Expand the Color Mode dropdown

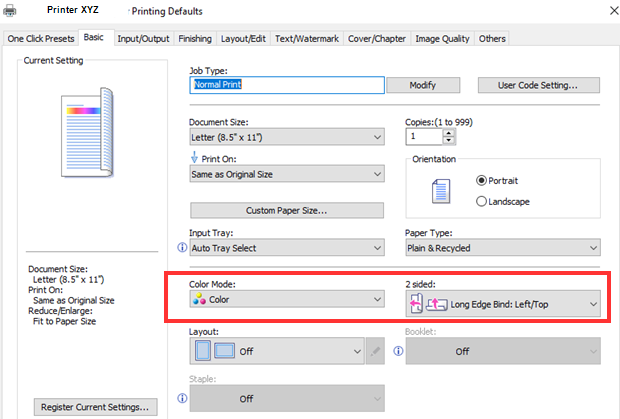click(287, 300)
